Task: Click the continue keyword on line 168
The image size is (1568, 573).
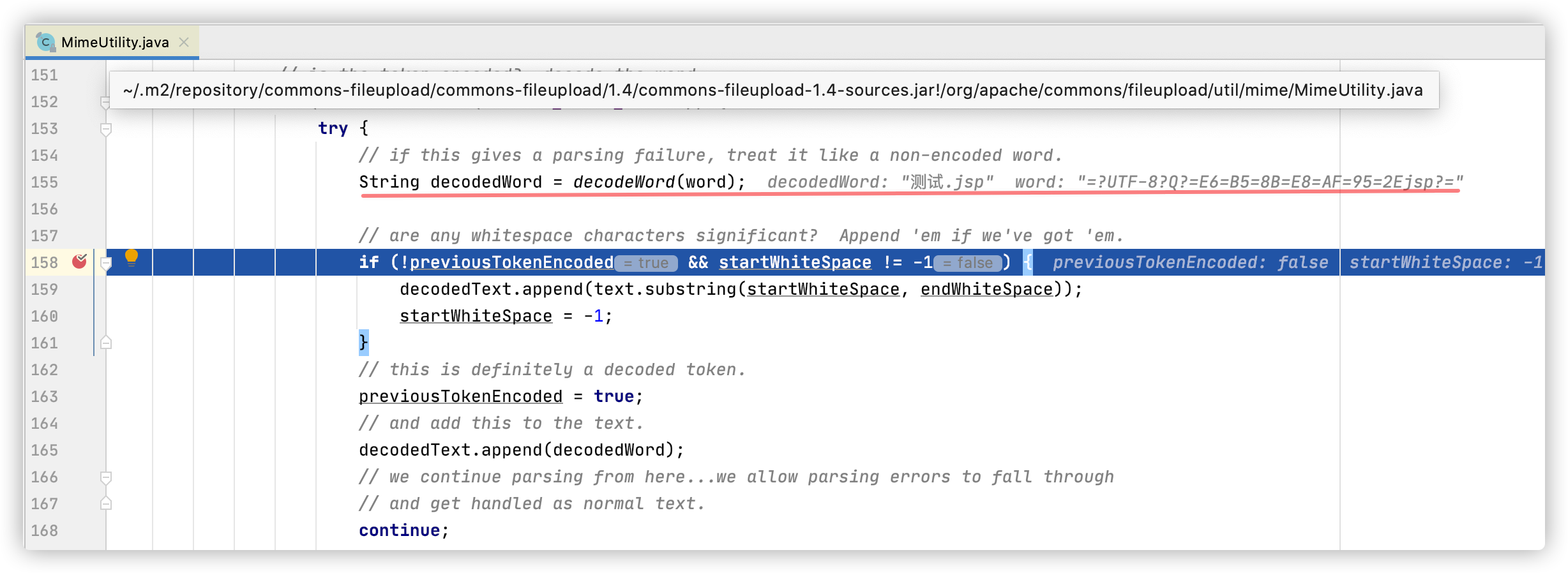Action: [x=399, y=531]
